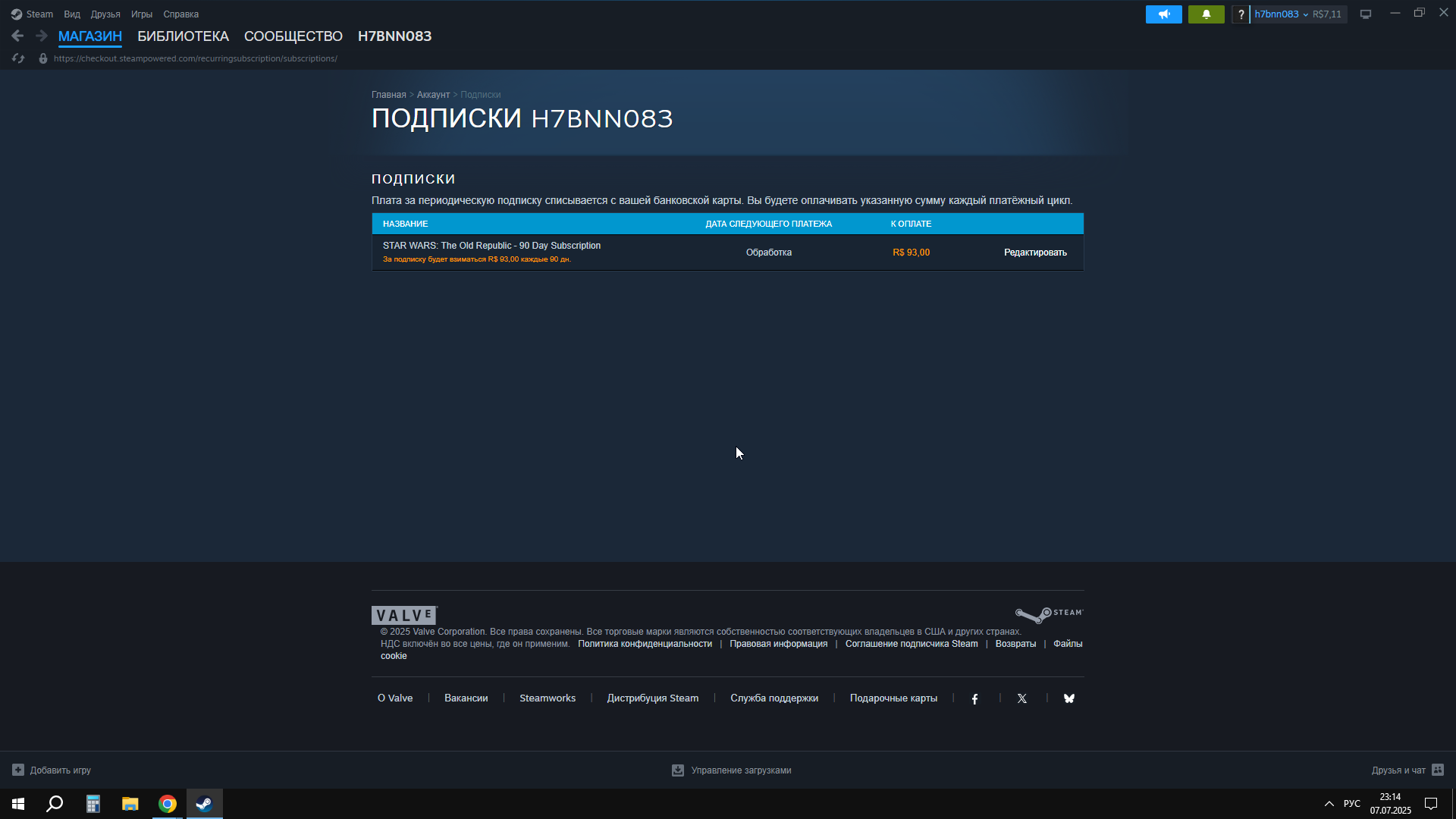The width and height of the screenshot is (1456, 819).
Task: Expand the h7bnn083 account dropdown
Action: tap(1282, 14)
